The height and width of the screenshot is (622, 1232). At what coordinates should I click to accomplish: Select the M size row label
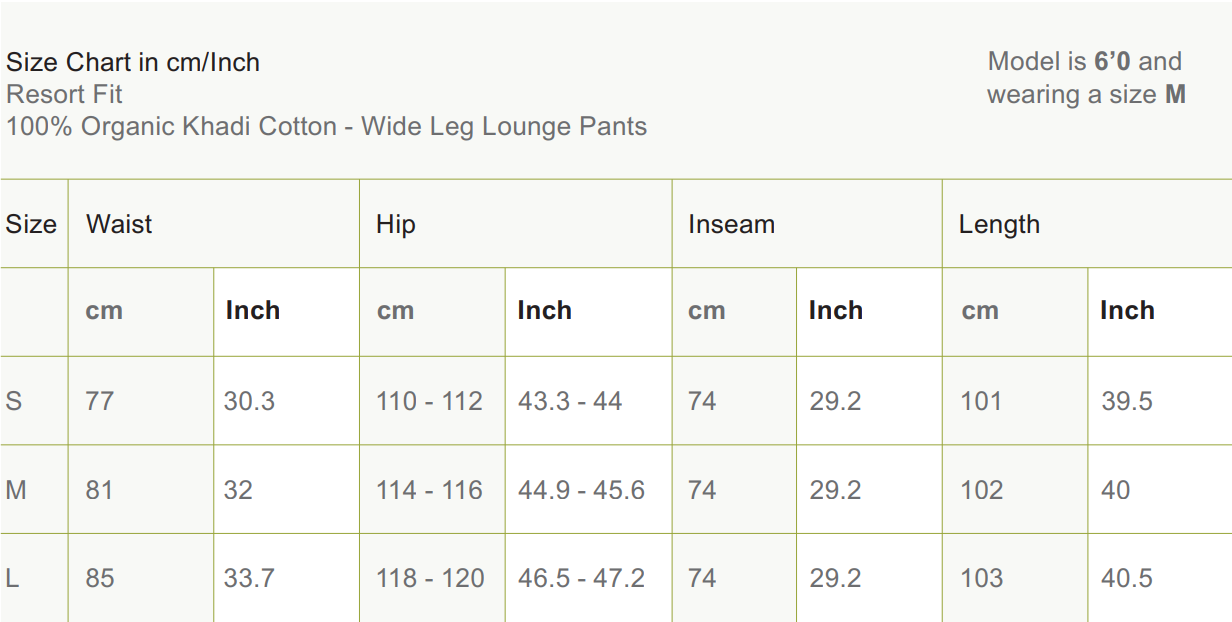tap(16, 490)
